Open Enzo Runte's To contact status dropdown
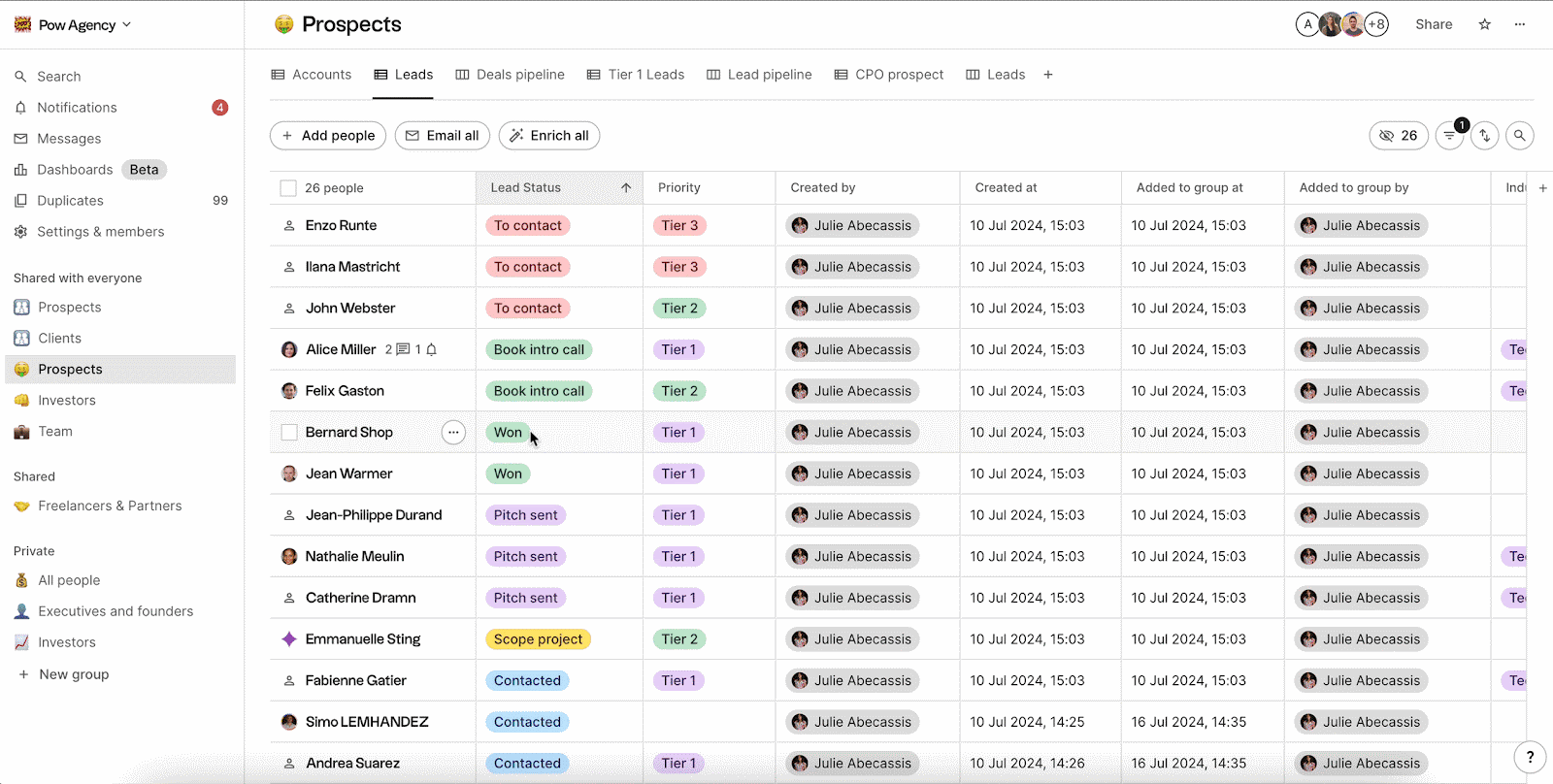This screenshot has width=1553, height=784. [x=528, y=225]
